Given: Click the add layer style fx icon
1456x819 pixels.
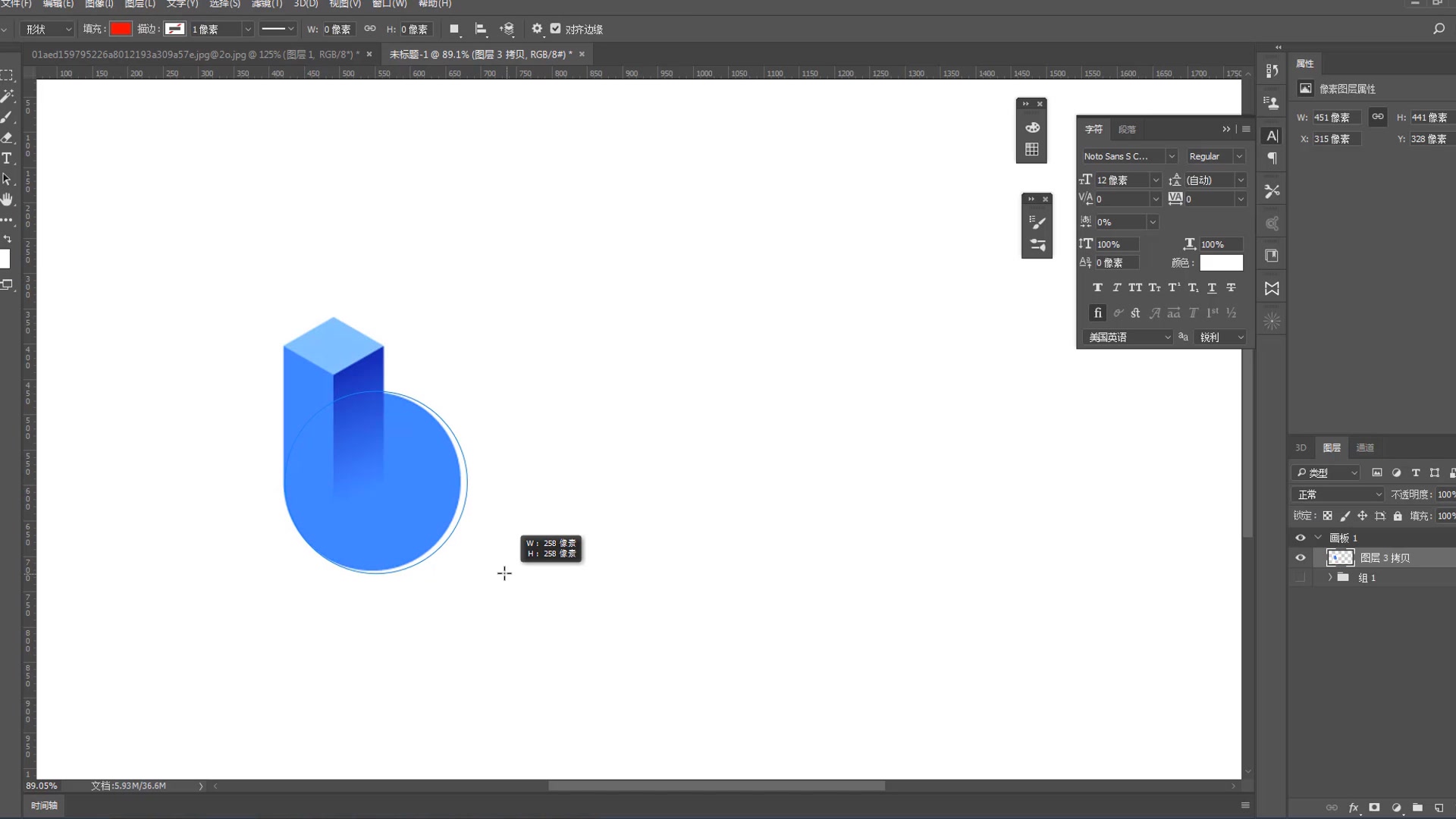Looking at the screenshot, I should pos(1354,808).
